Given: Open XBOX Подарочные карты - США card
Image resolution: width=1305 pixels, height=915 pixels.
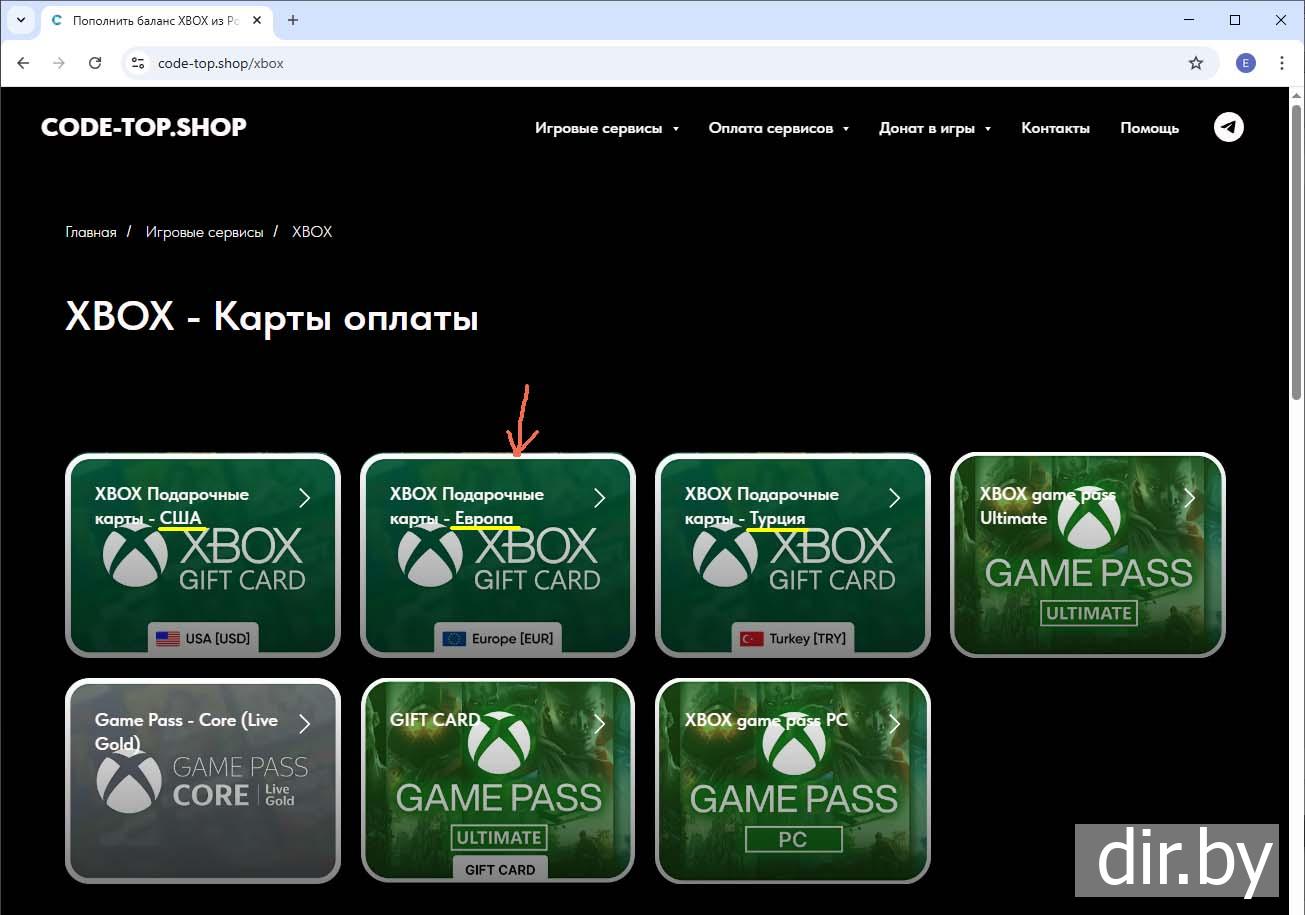Looking at the screenshot, I should [203, 555].
